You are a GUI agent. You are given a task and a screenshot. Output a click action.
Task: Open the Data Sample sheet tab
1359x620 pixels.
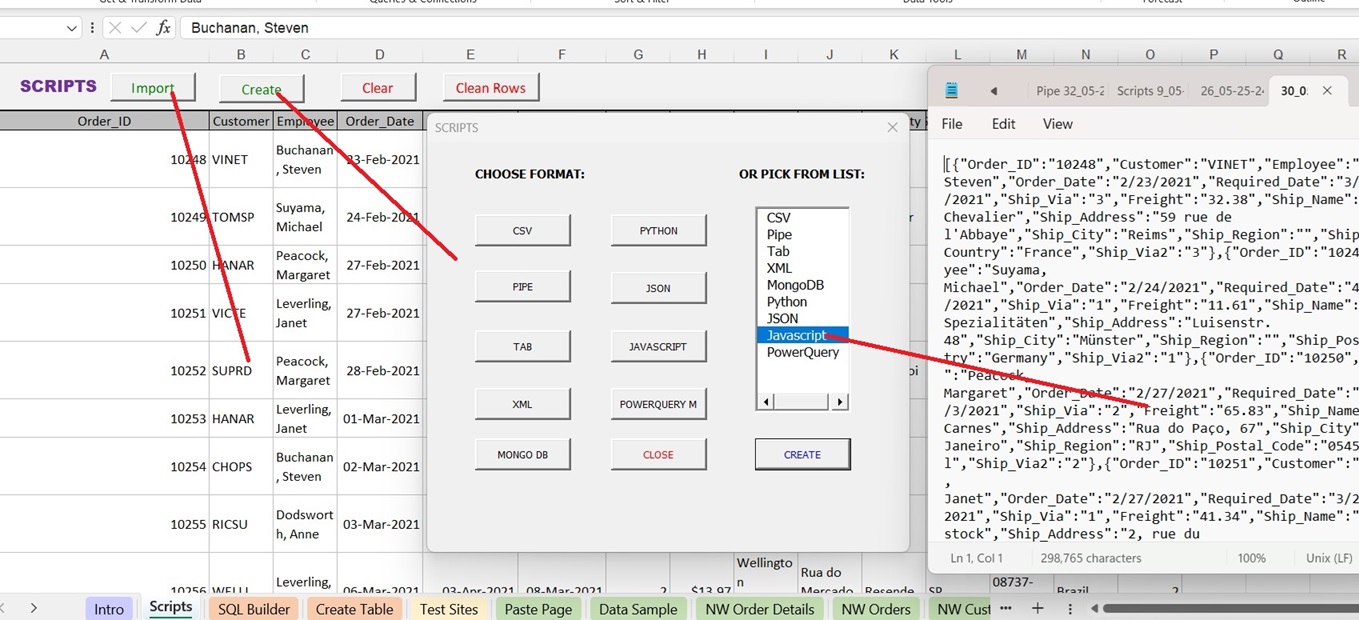638,609
